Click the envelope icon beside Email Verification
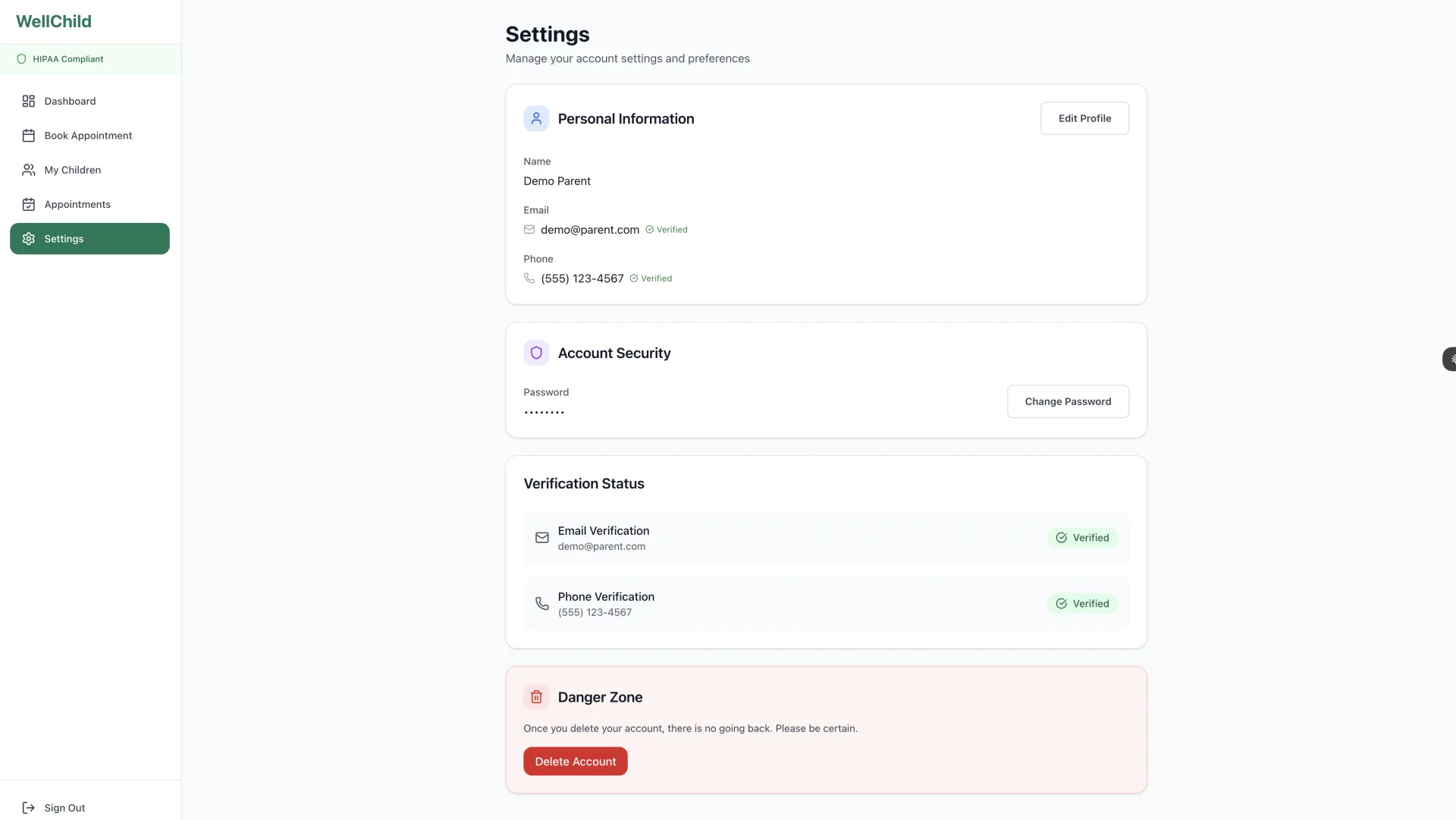 (x=541, y=538)
